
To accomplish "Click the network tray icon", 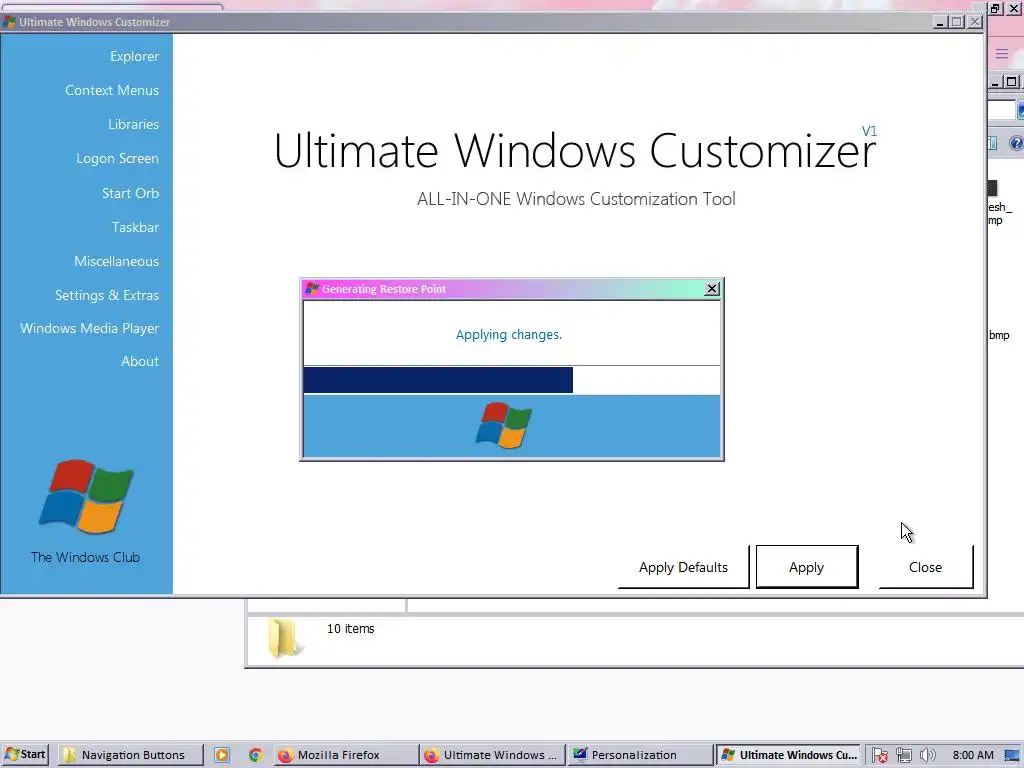I will (904, 755).
